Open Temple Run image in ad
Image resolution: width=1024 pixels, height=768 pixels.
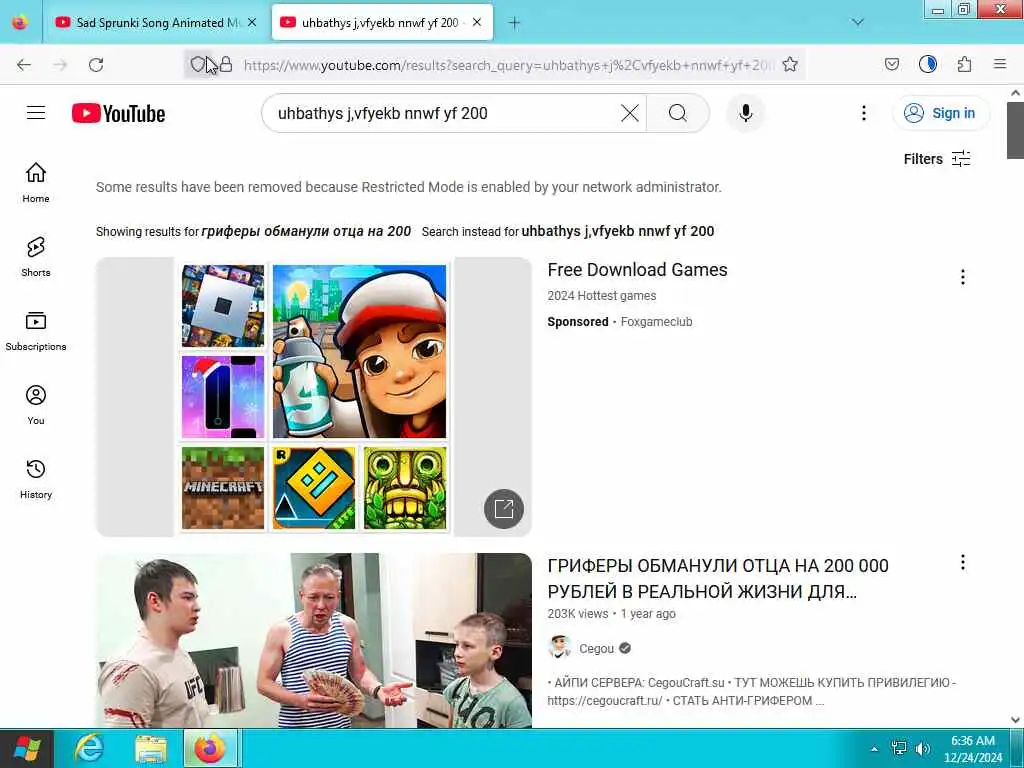click(405, 487)
